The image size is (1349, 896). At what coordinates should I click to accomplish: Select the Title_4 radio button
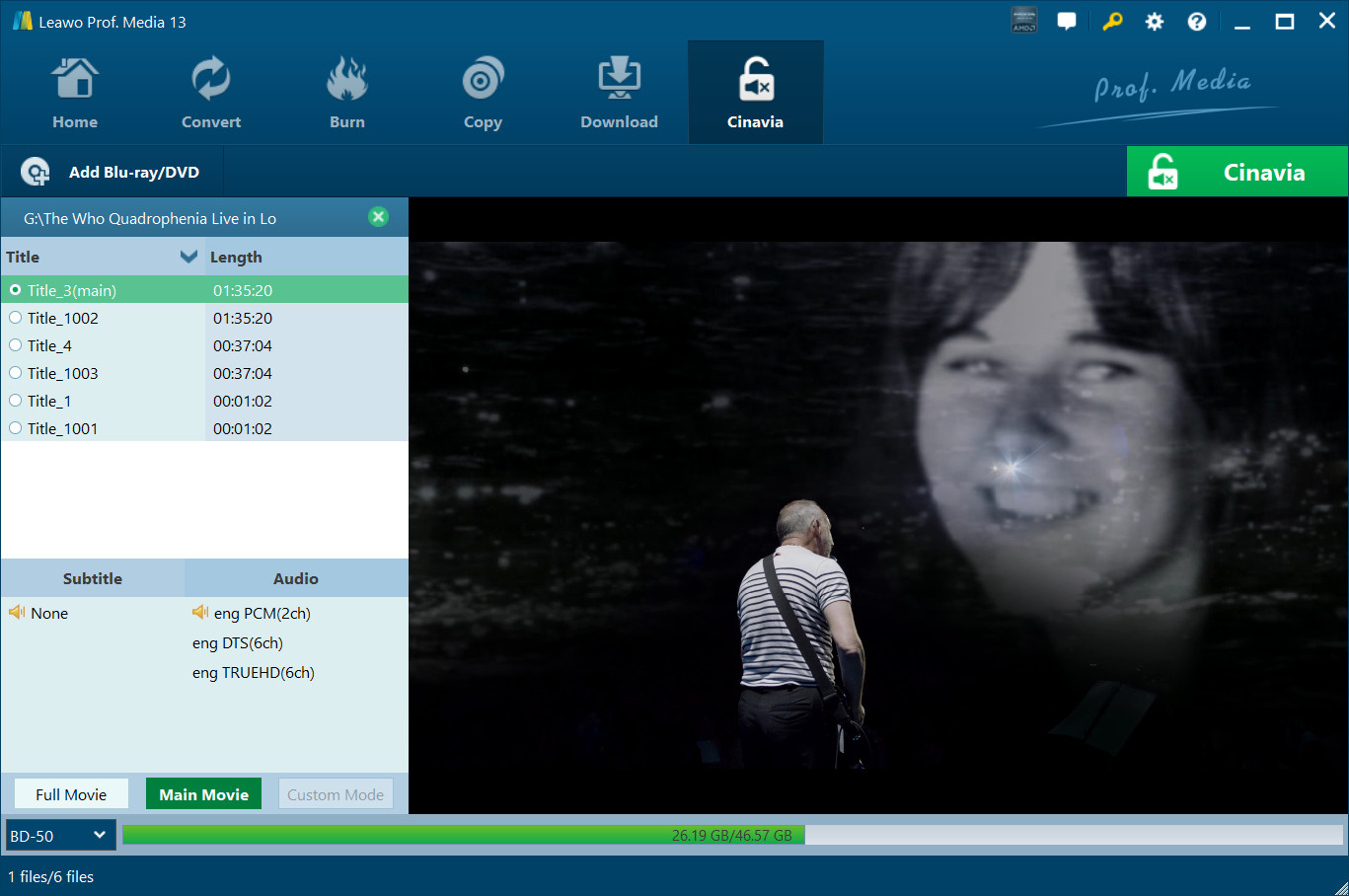[16, 345]
